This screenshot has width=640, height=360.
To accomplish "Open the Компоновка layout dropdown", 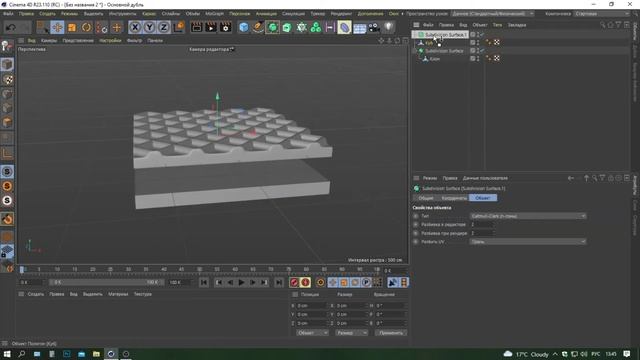I will [602, 13].
